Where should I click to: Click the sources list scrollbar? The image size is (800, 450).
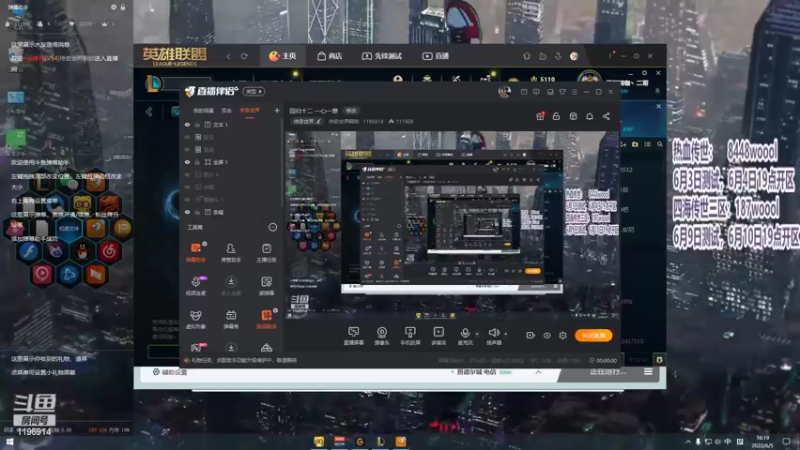[282, 163]
